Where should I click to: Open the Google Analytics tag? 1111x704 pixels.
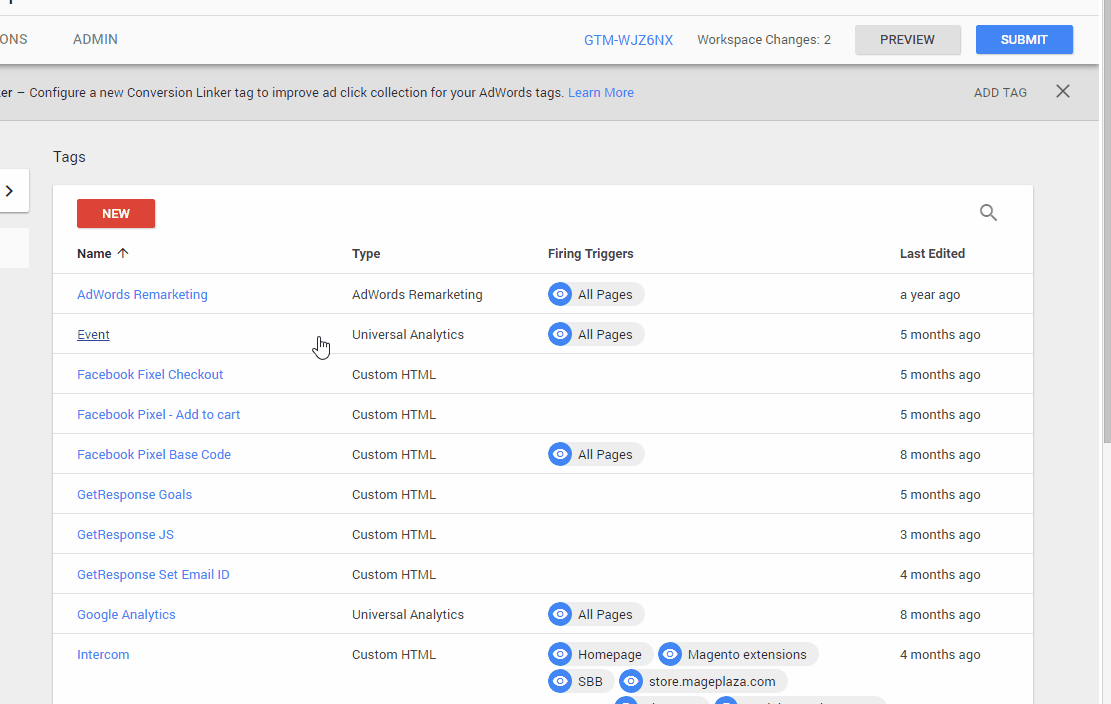click(x=126, y=615)
